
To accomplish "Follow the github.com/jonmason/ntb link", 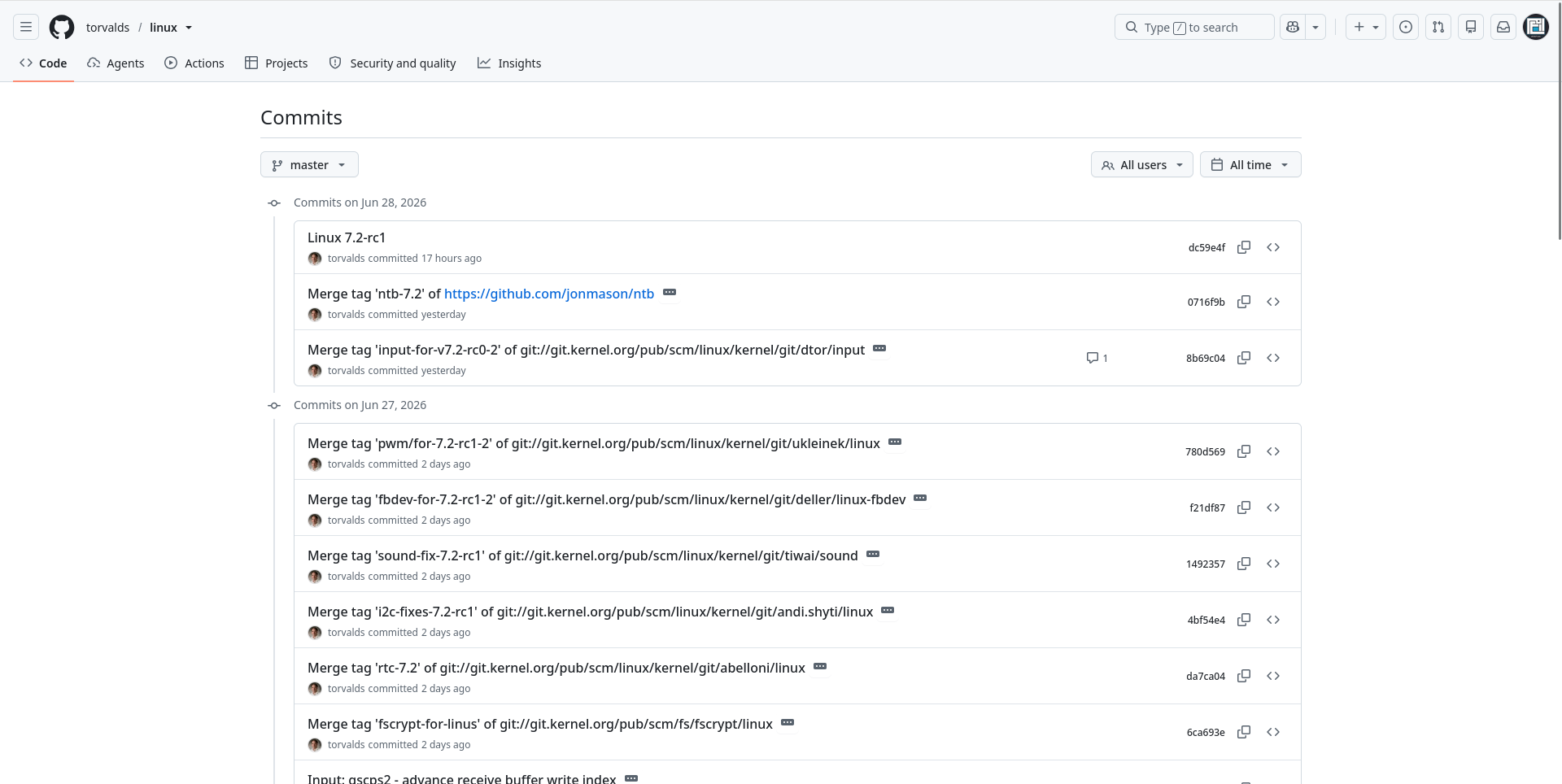I will [549, 294].
